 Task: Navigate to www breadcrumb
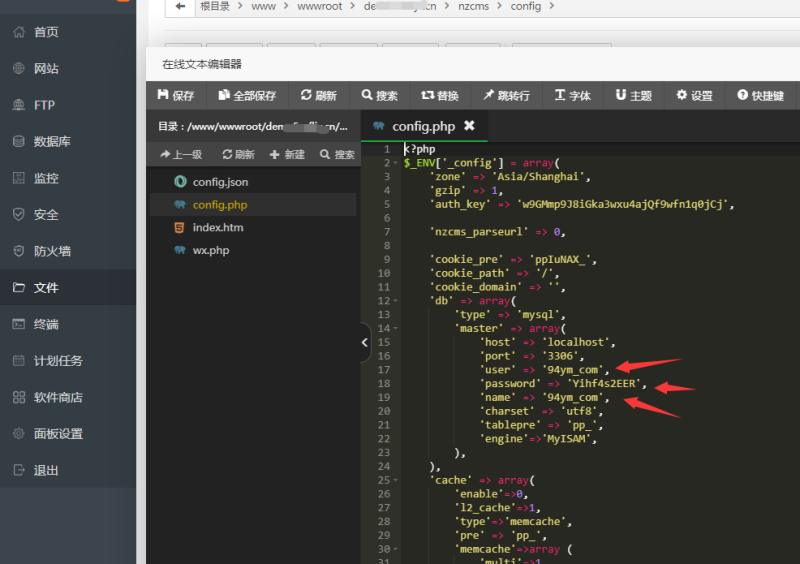tap(263, 6)
